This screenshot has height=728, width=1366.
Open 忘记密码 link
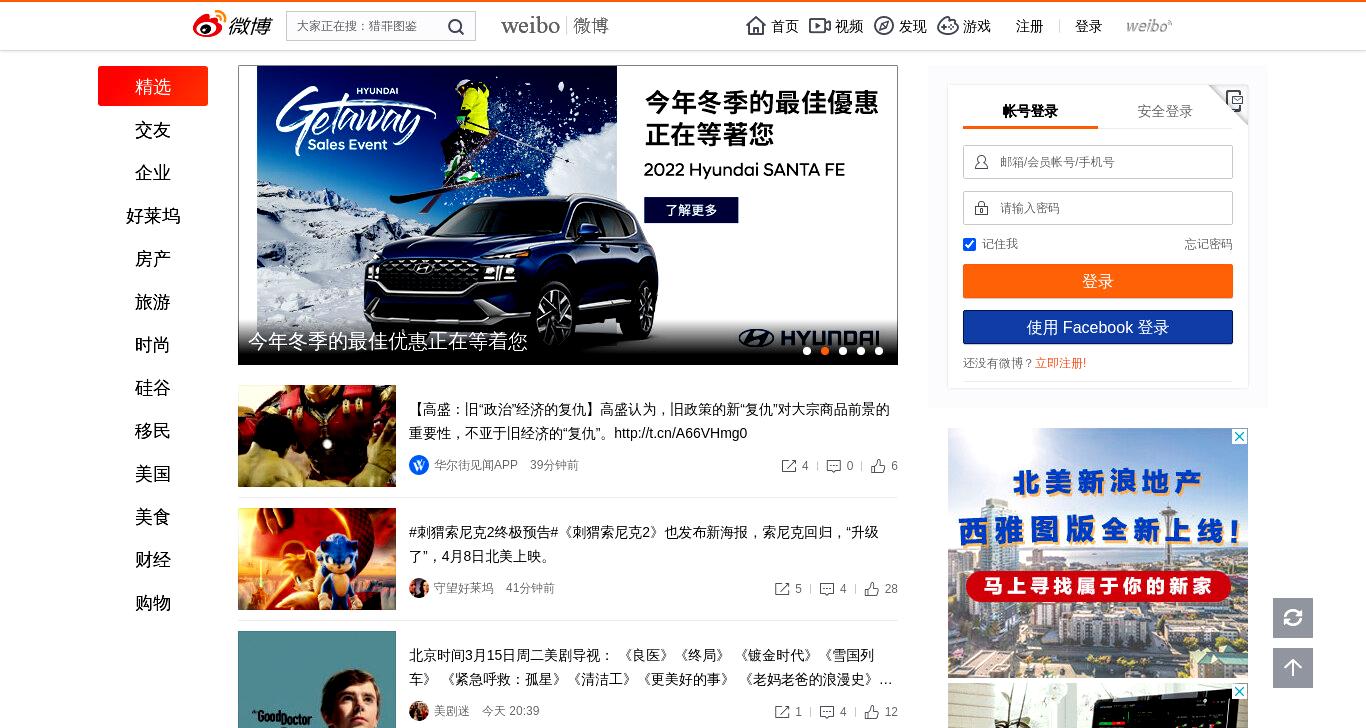click(x=1208, y=244)
